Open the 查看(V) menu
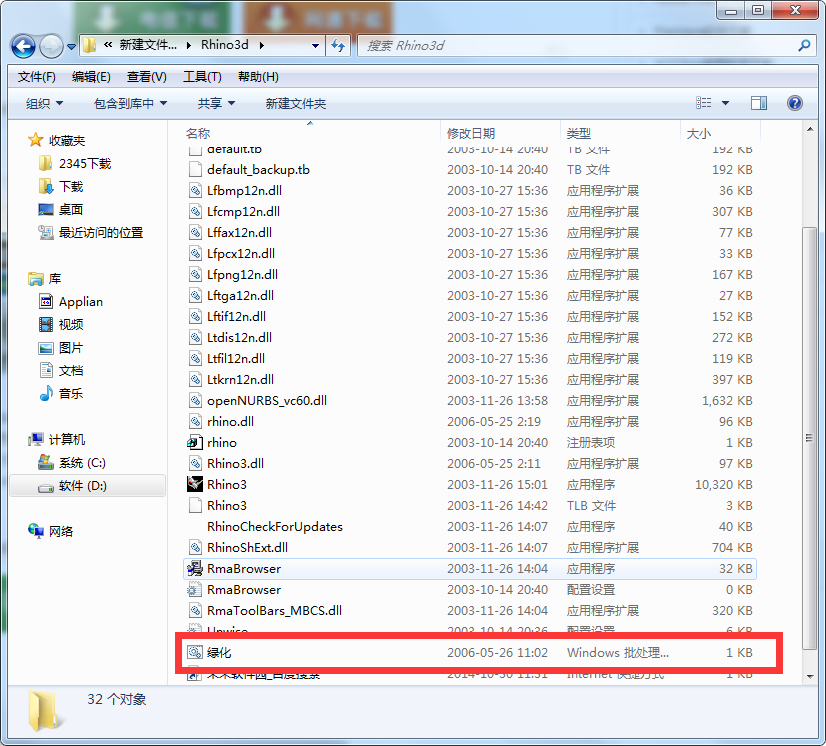This screenshot has width=826, height=746. [146, 77]
